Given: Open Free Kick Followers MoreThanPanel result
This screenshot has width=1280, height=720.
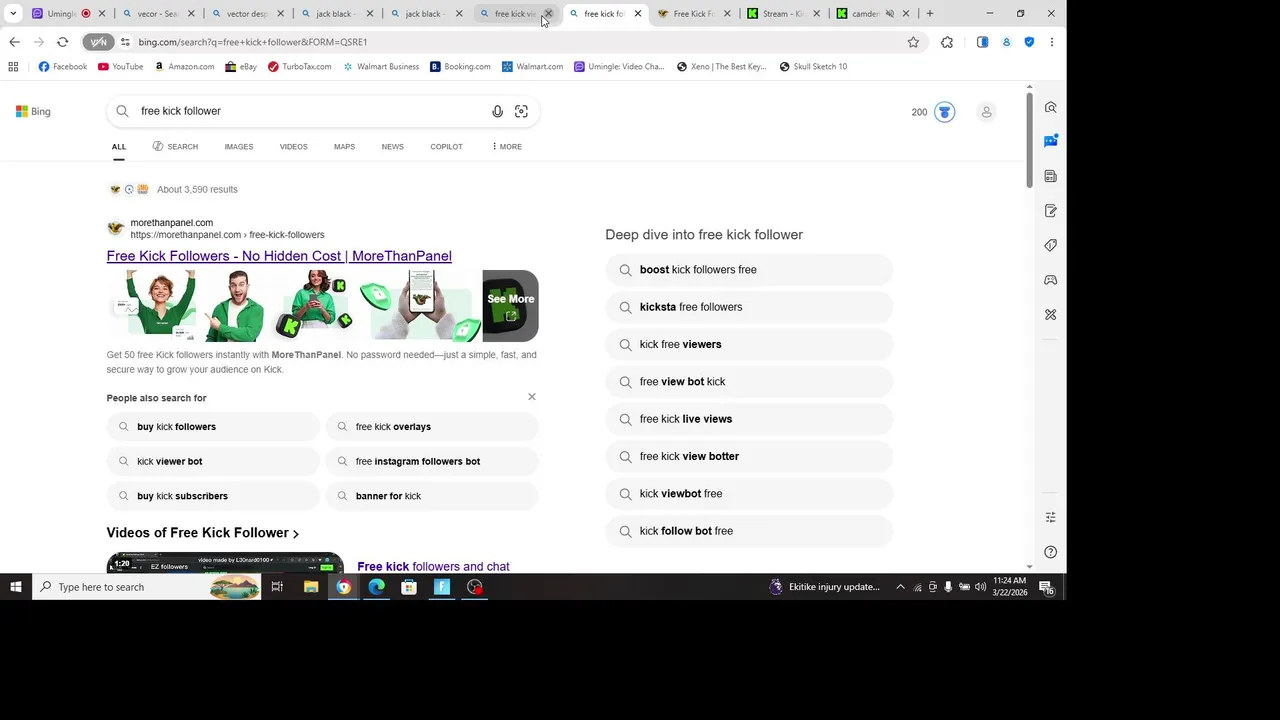Looking at the screenshot, I should tap(279, 256).
